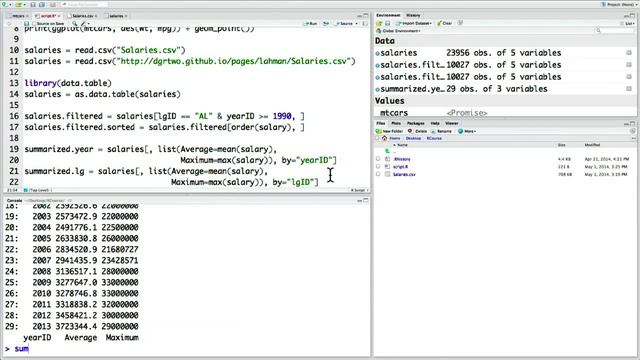
Task: Switch to the Help tab
Action: (435, 123)
